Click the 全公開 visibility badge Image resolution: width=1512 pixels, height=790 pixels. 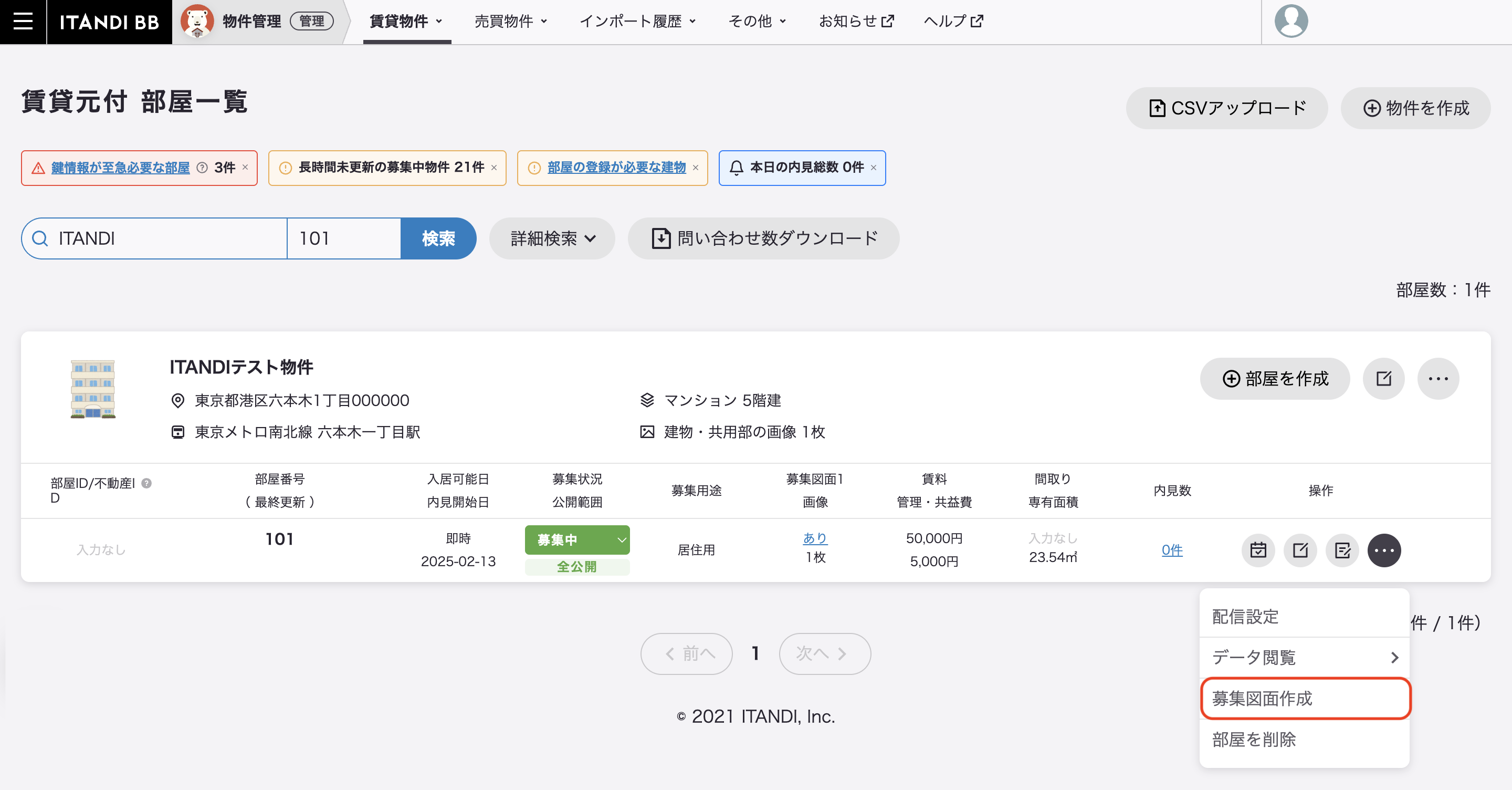click(577, 567)
